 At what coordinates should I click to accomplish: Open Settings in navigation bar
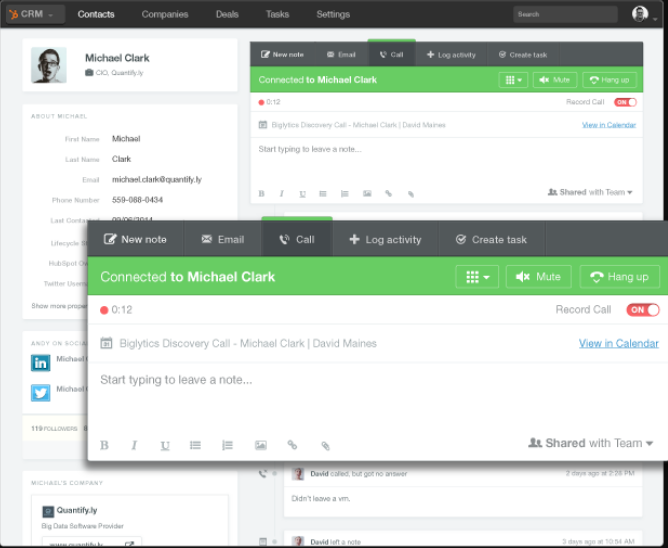[x=333, y=14]
